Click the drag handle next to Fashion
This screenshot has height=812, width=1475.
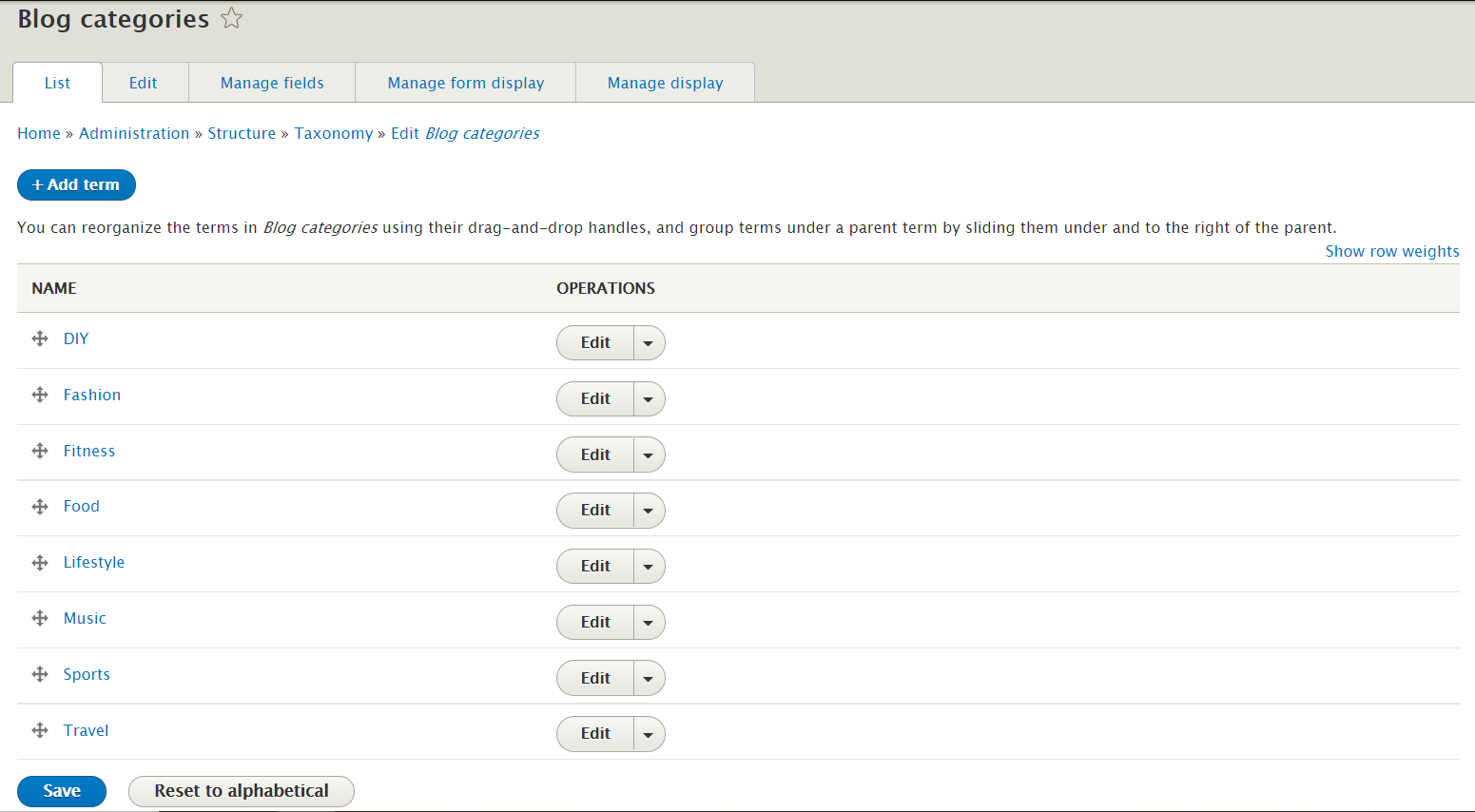coord(40,395)
